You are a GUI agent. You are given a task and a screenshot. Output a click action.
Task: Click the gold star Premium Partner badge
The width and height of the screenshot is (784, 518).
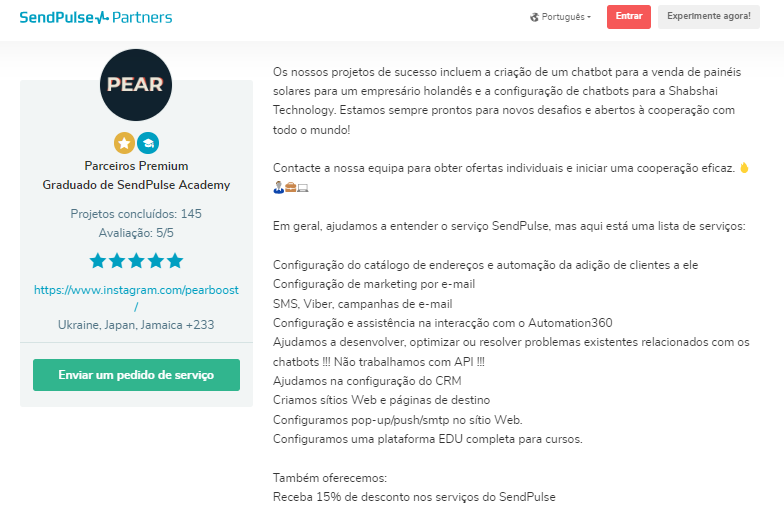(124, 143)
